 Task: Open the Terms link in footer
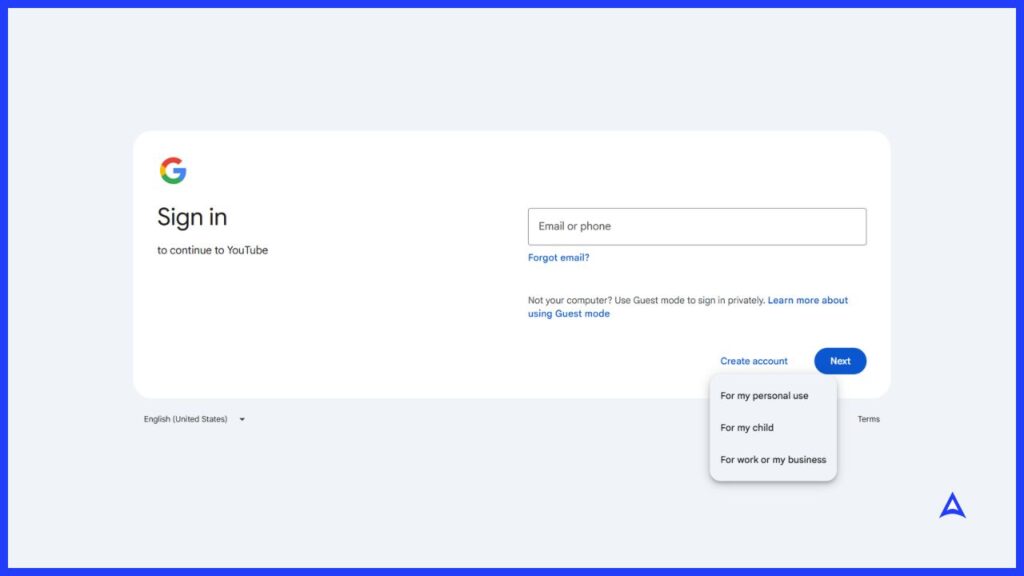coord(868,419)
